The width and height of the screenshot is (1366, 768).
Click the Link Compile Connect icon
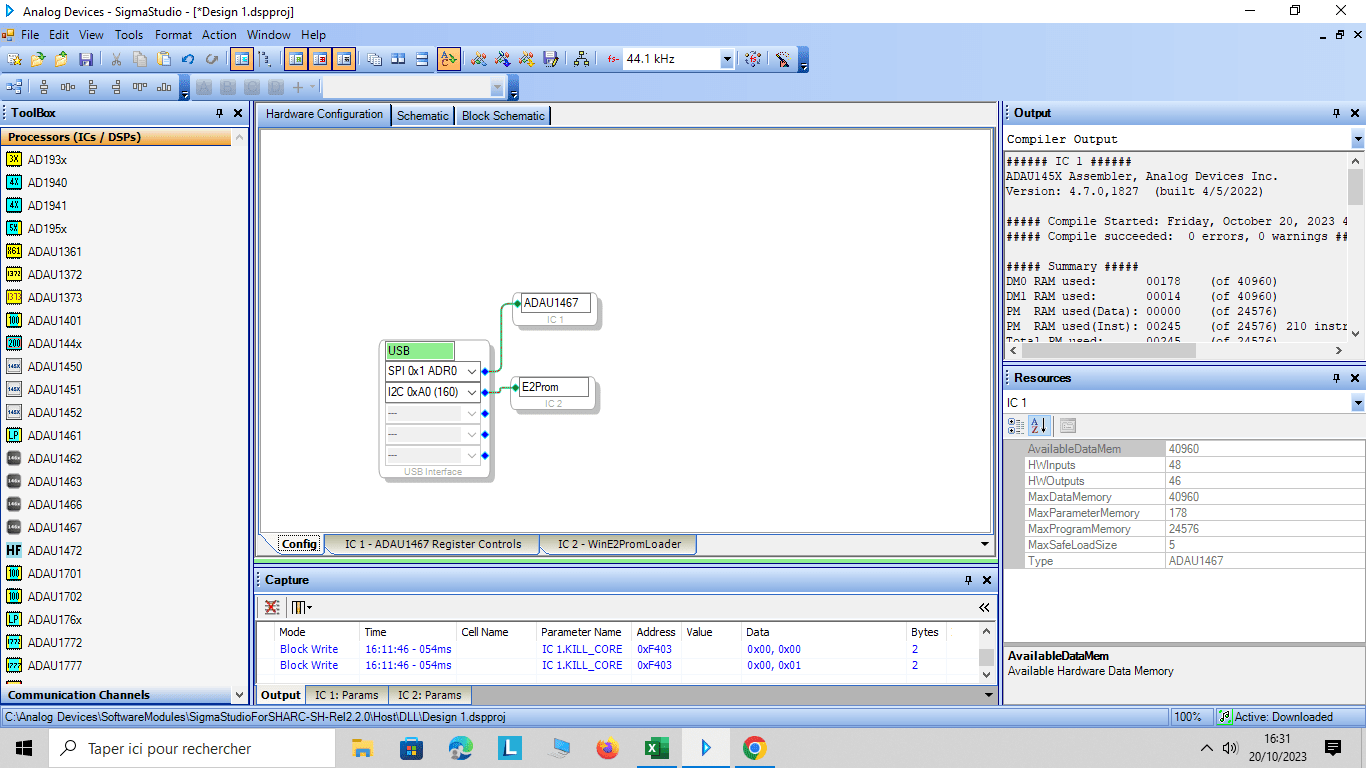[x=503, y=59]
